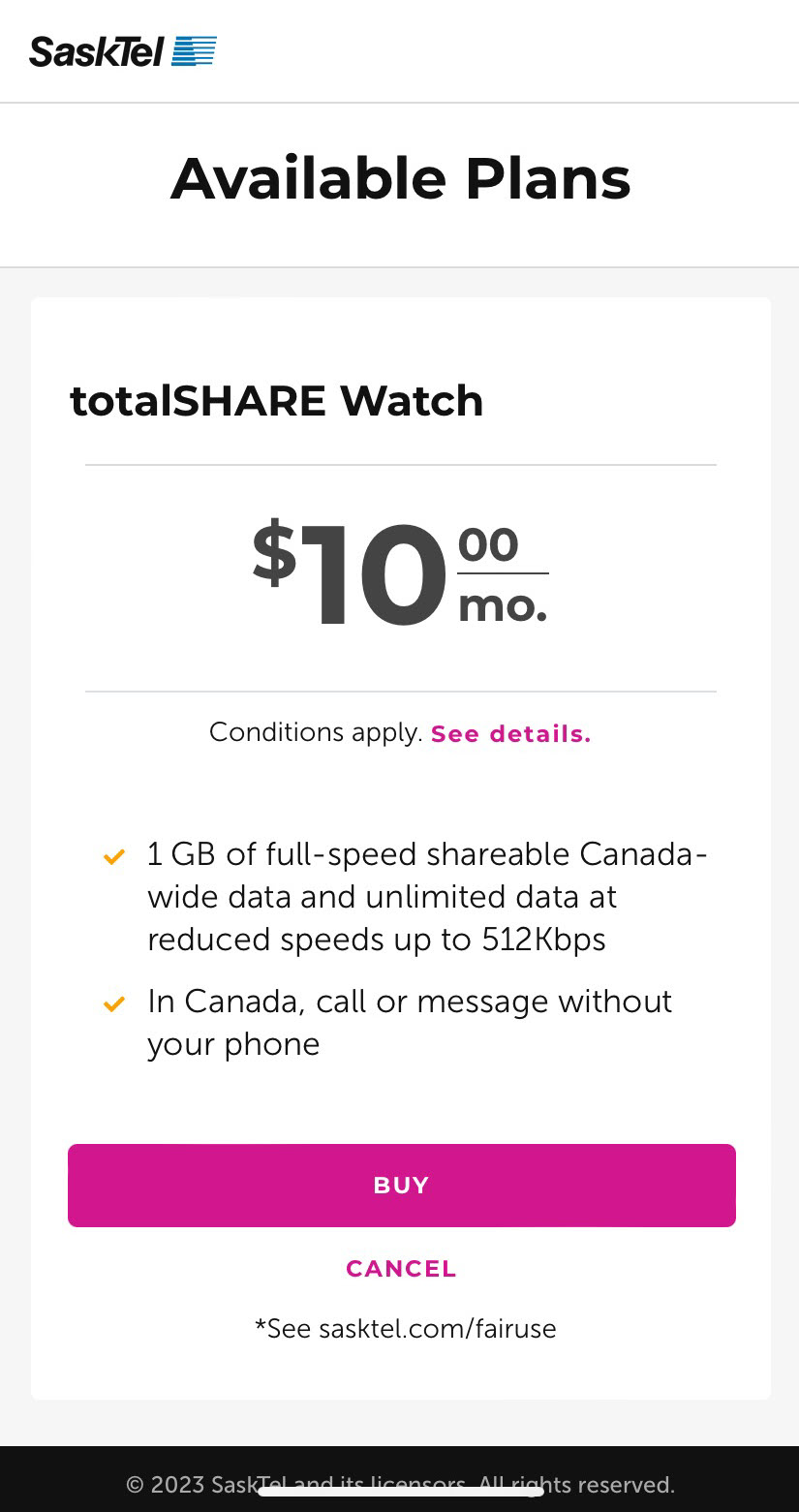Click the Available Plans heading
Viewport: 799px width, 1512px height.
pos(401,179)
